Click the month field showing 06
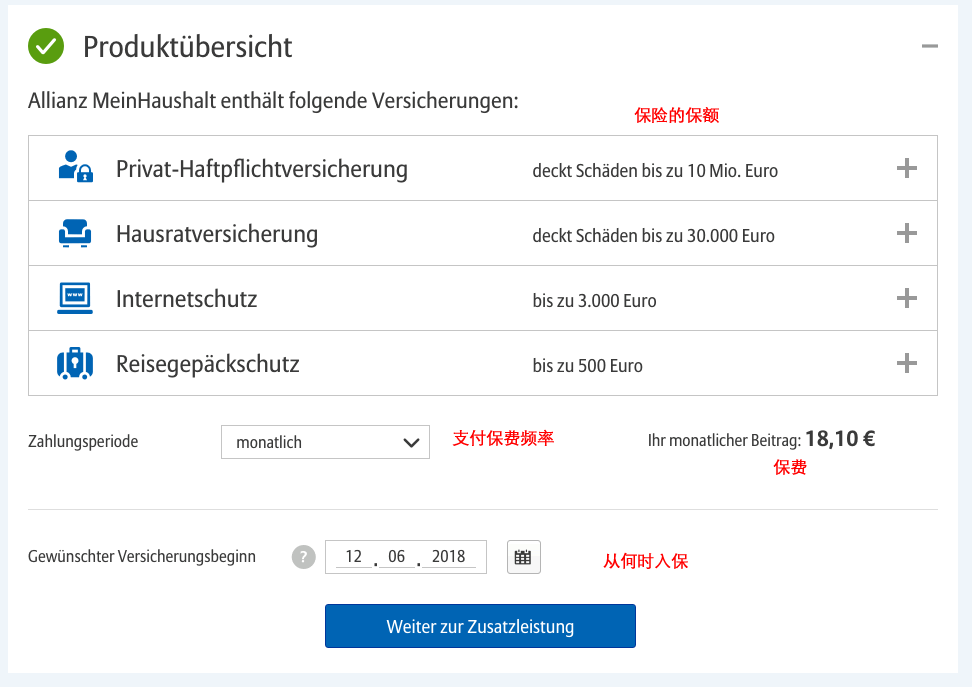972x687 pixels. tap(397, 557)
